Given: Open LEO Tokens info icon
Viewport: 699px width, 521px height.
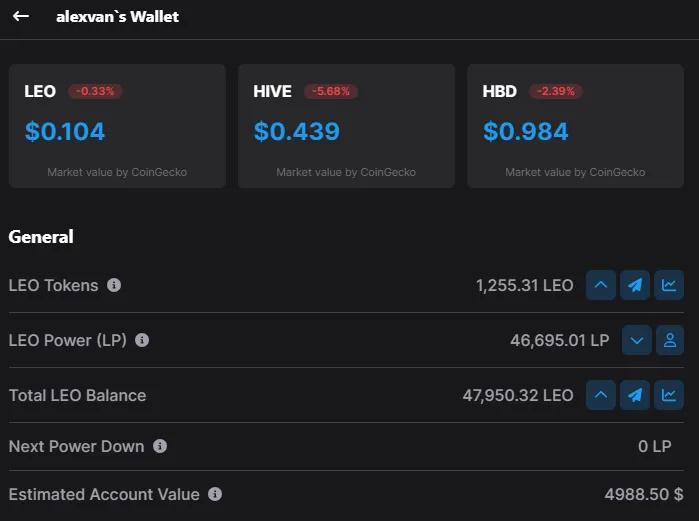Looking at the screenshot, I should coord(114,285).
